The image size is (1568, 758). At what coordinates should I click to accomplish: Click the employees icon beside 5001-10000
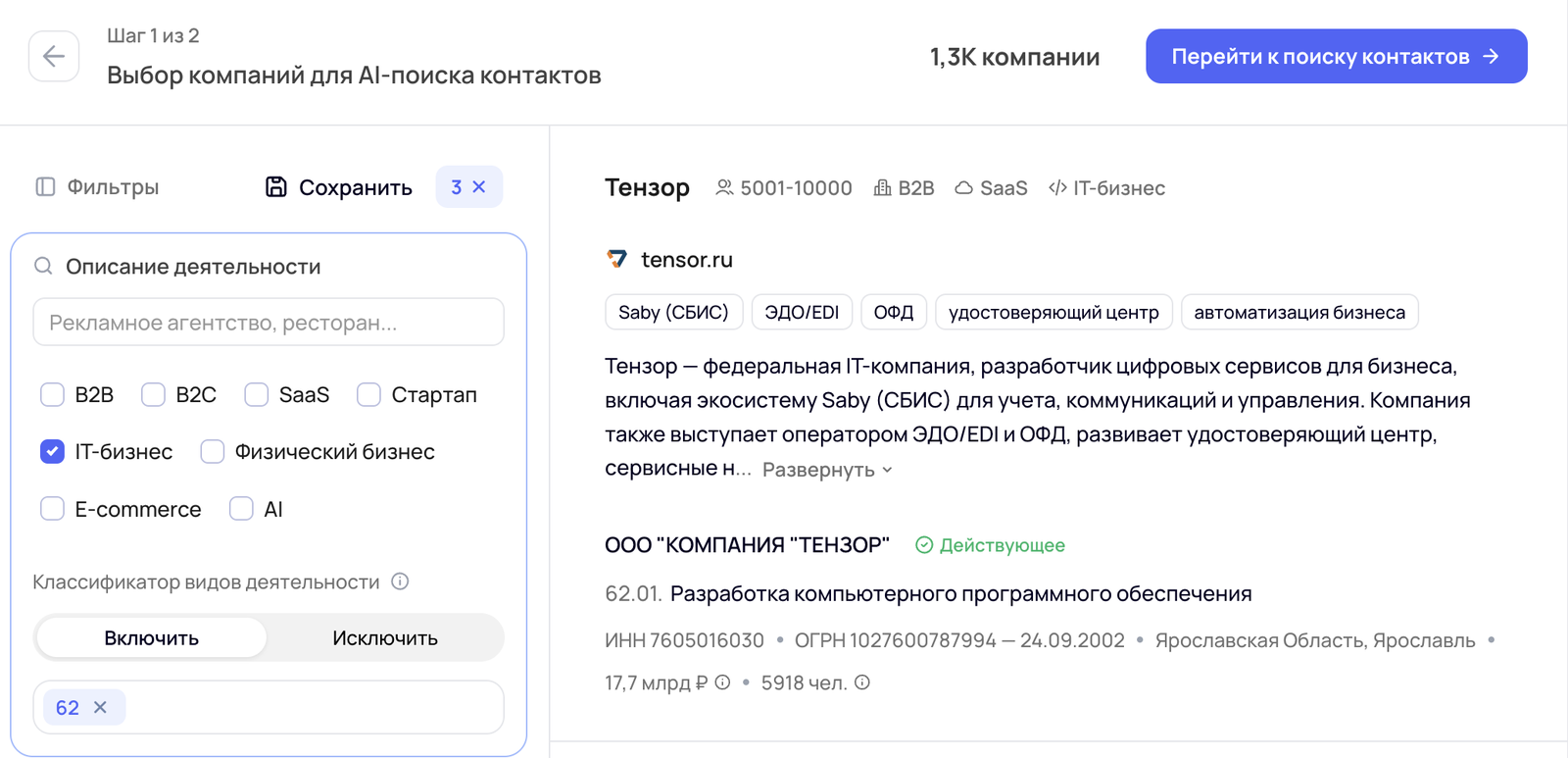pyautogui.click(x=724, y=187)
